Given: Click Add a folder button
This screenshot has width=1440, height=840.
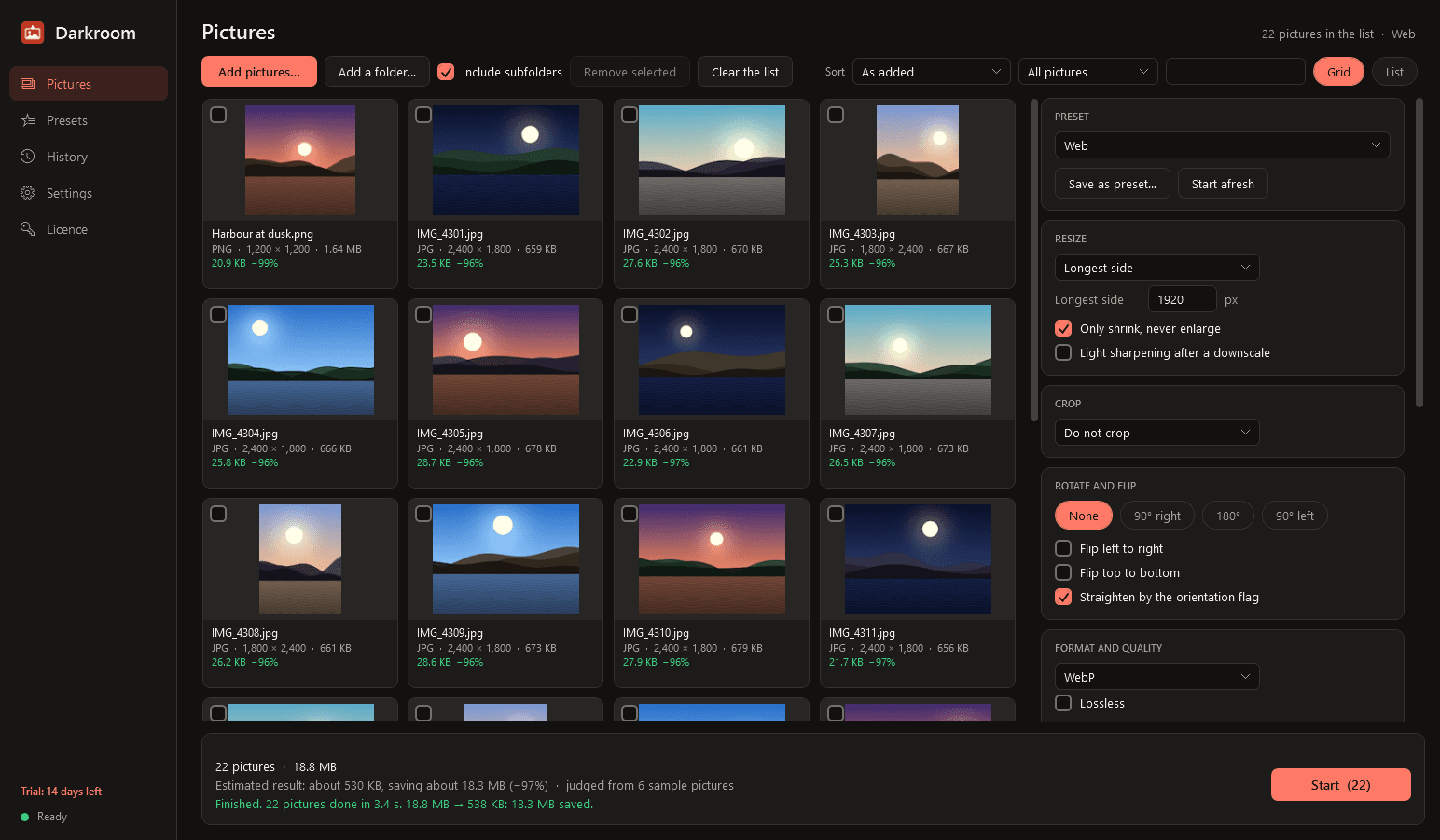Looking at the screenshot, I should click(377, 72).
